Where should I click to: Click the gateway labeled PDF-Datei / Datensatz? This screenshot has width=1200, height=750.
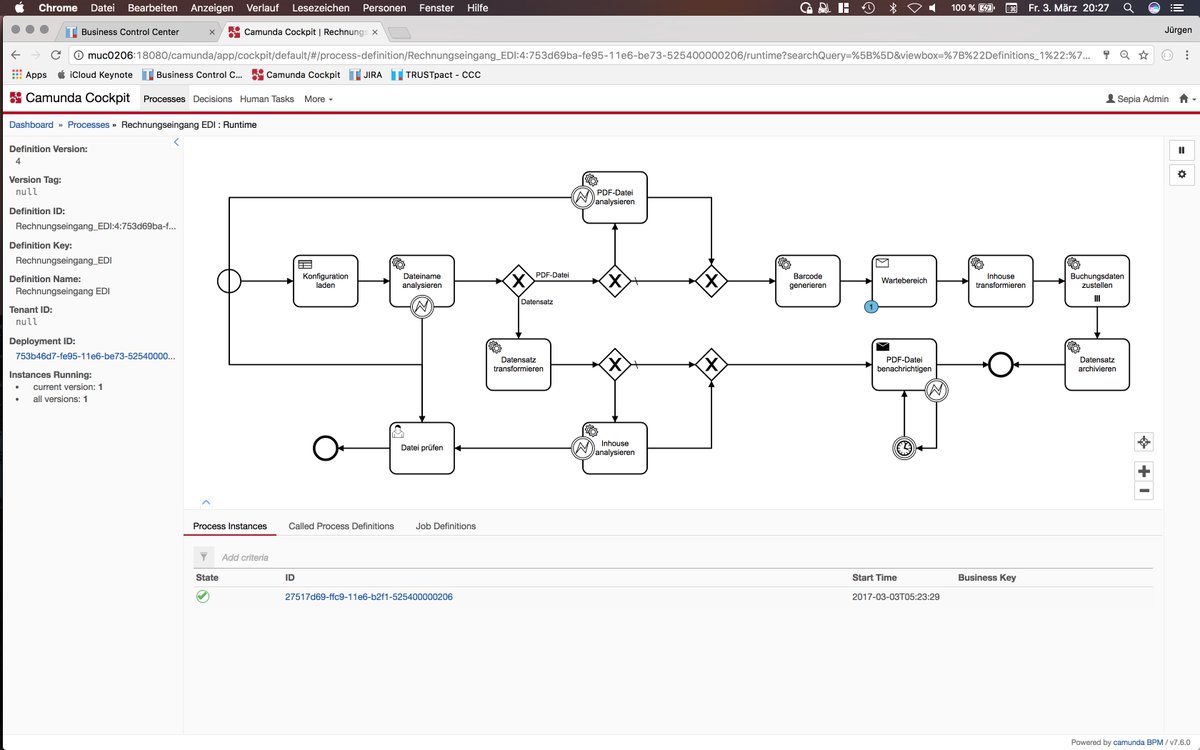pos(518,281)
